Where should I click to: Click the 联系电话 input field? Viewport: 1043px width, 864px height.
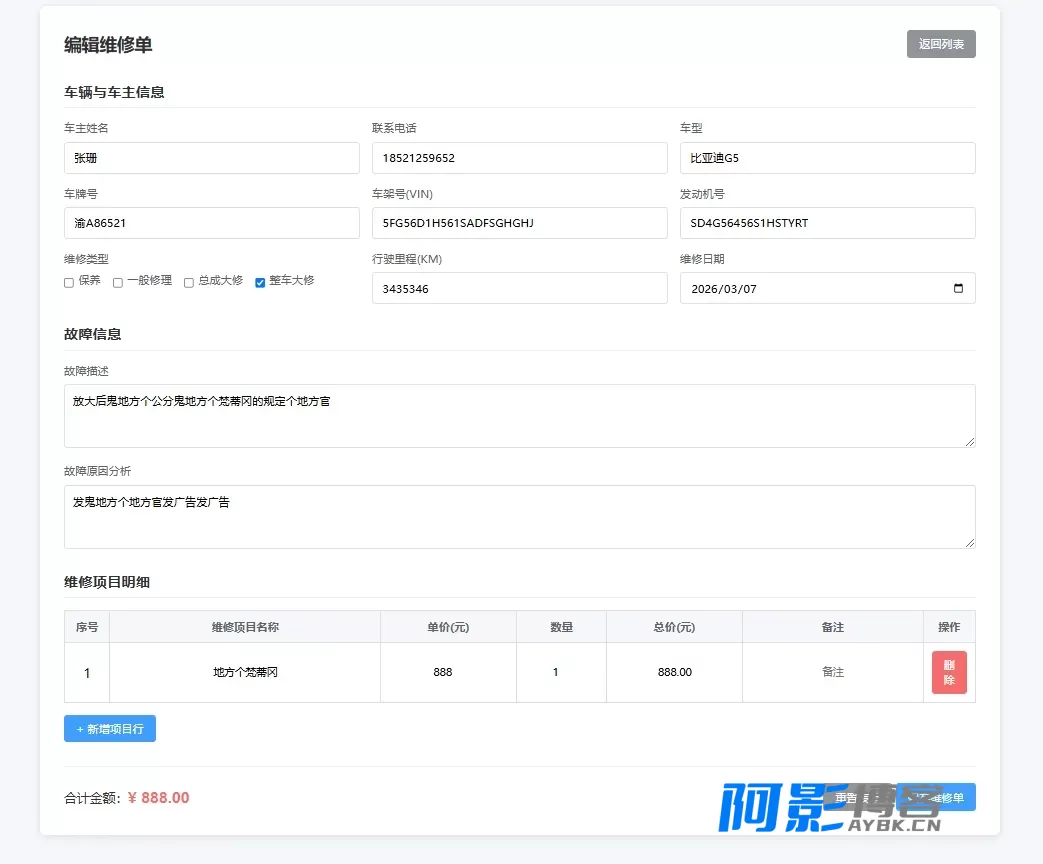click(520, 158)
